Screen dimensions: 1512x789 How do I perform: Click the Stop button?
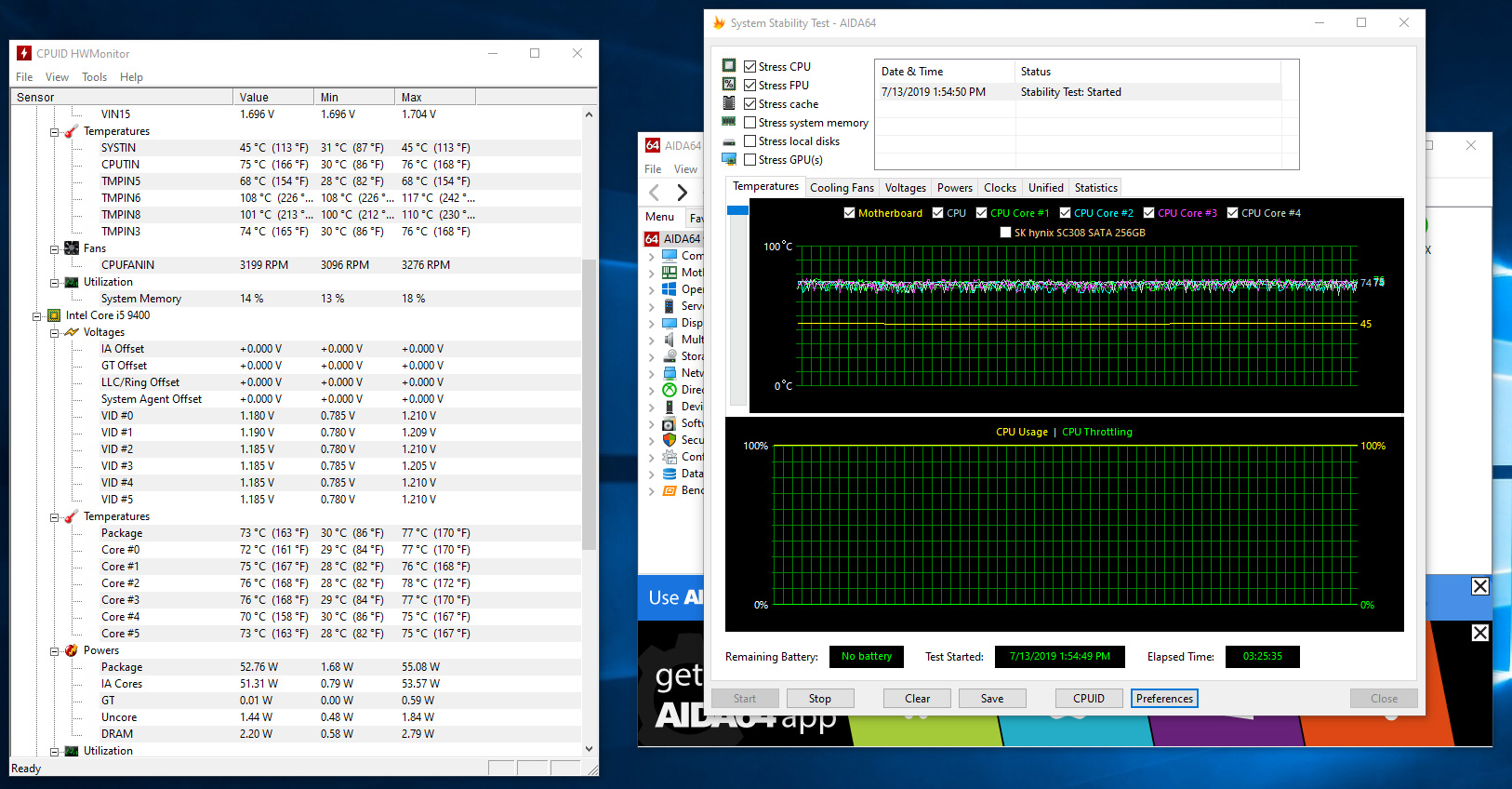pos(819,699)
